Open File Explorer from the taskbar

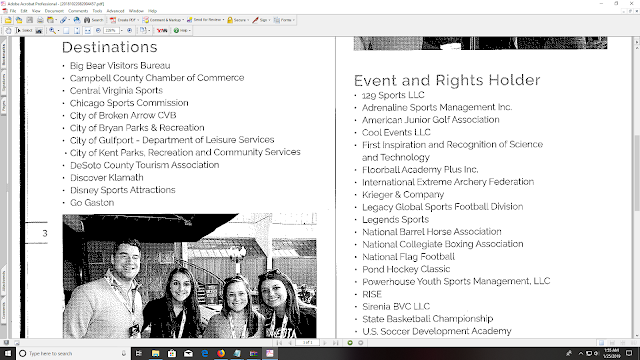coord(156,353)
